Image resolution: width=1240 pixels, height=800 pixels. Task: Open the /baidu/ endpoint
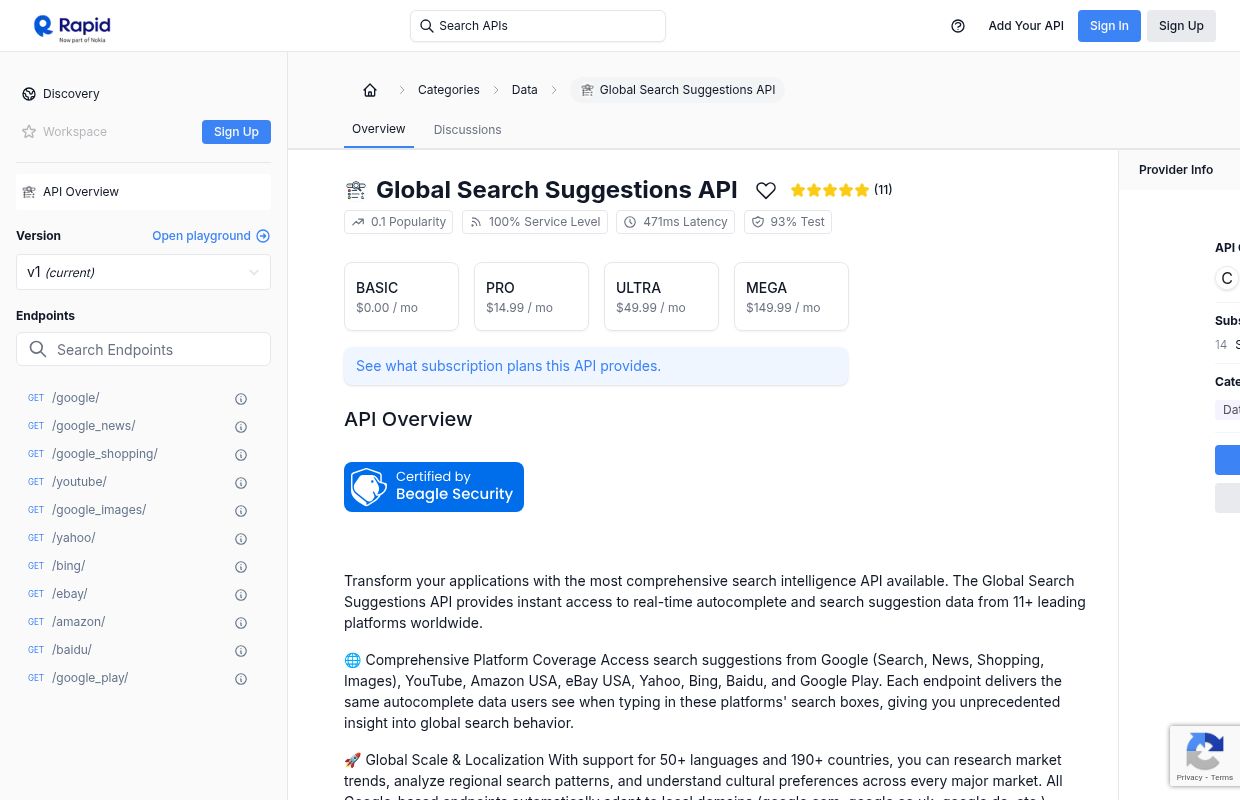[x=72, y=650]
